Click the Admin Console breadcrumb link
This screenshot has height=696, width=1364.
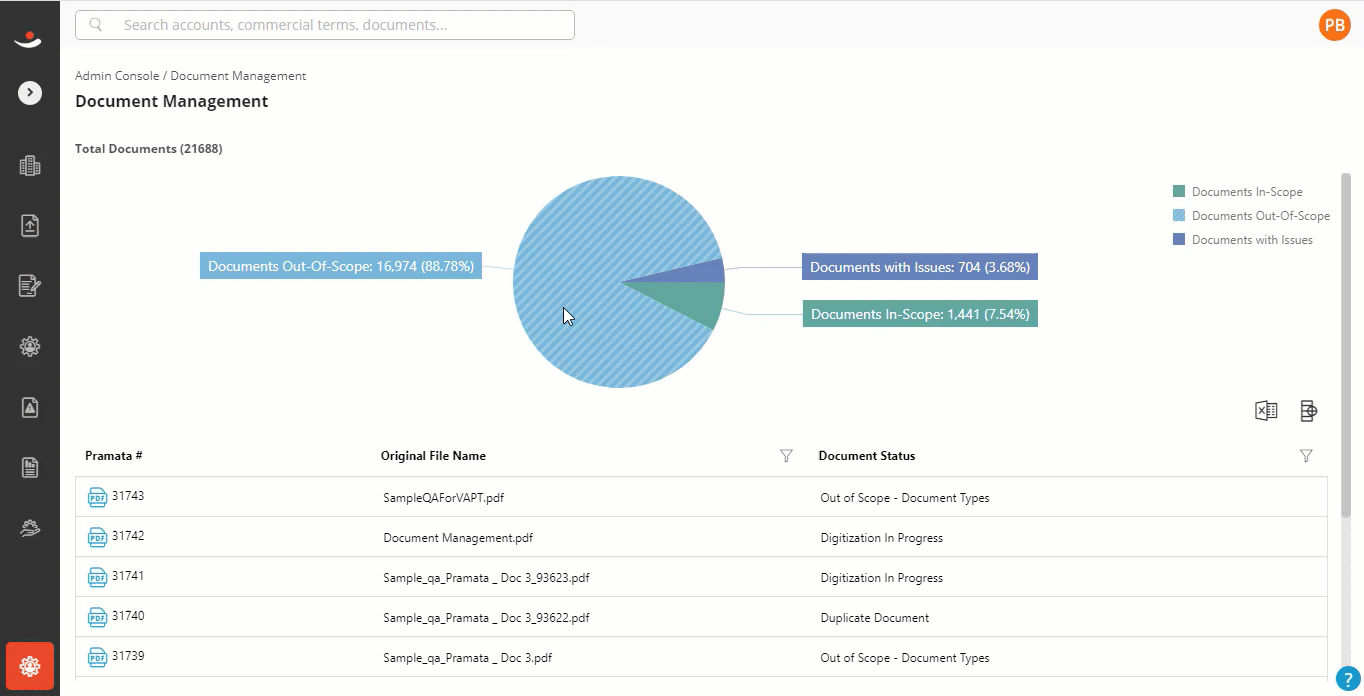117,76
